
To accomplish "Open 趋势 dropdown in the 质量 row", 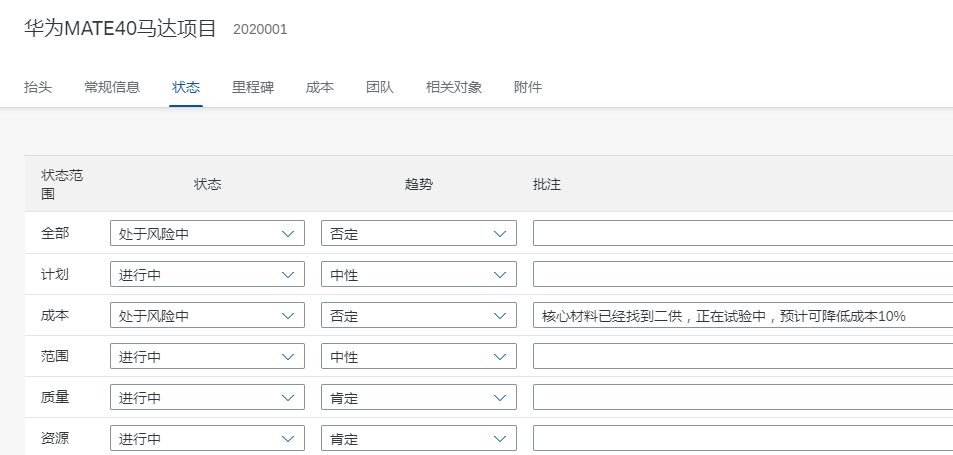I will pyautogui.click(x=419, y=397).
